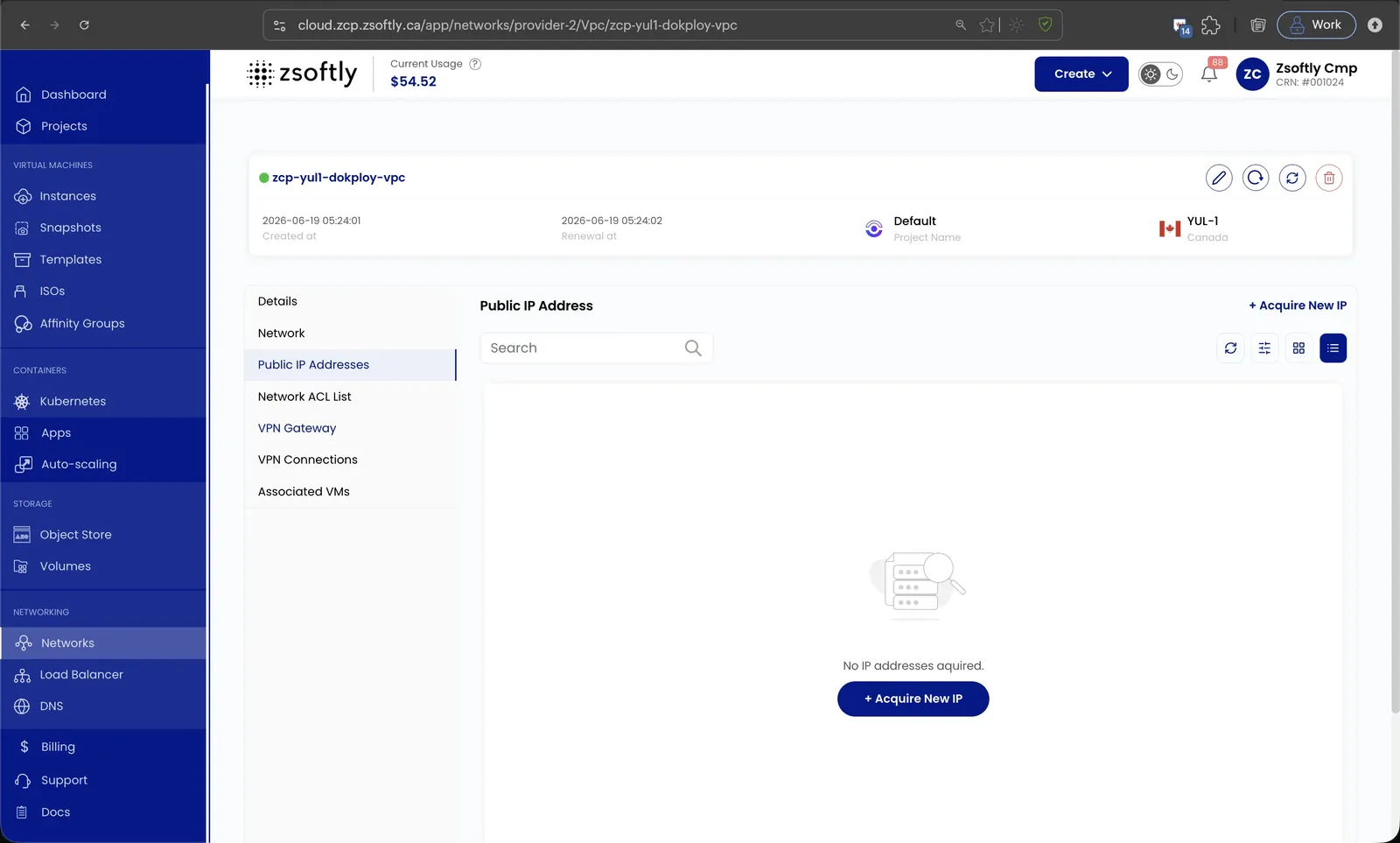Open Auto-scaling settings
1400x843 pixels.
point(79,464)
